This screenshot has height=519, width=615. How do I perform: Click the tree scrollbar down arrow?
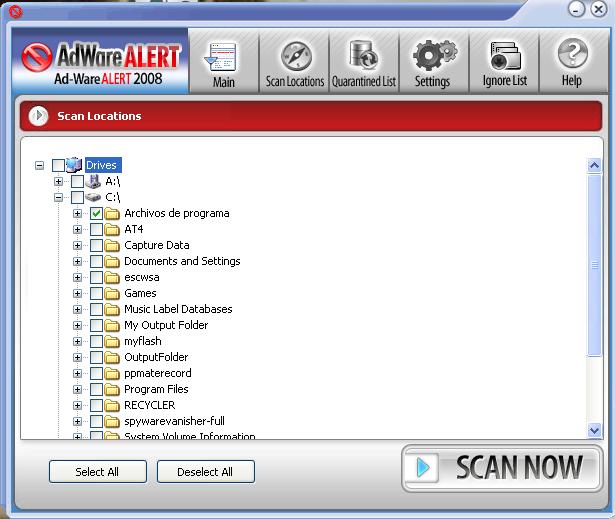(594, 430)
